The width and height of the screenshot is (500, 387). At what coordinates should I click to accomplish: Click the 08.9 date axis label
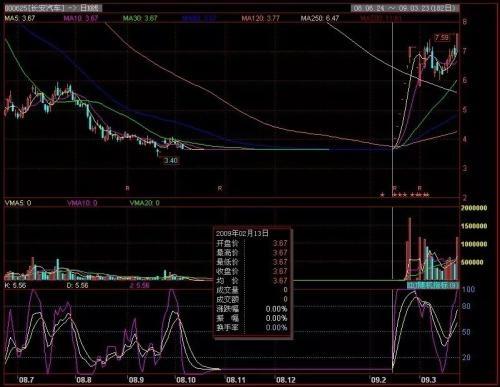(x=136, y=380)
